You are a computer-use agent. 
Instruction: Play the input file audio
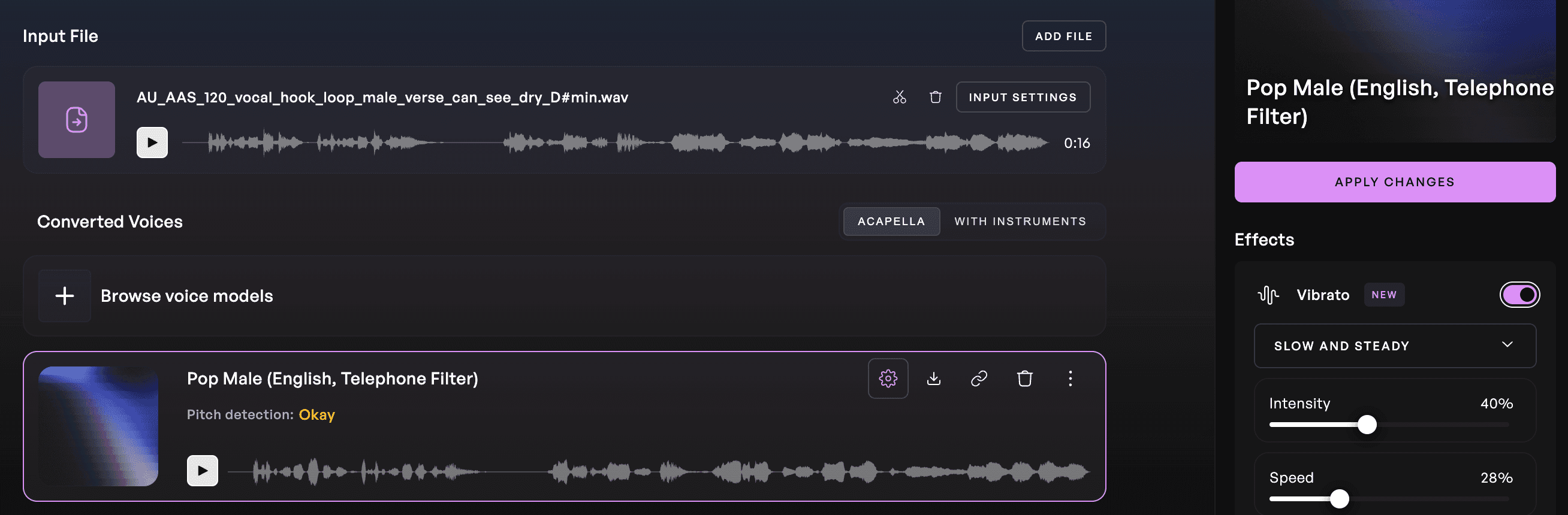tap(152, 143)
